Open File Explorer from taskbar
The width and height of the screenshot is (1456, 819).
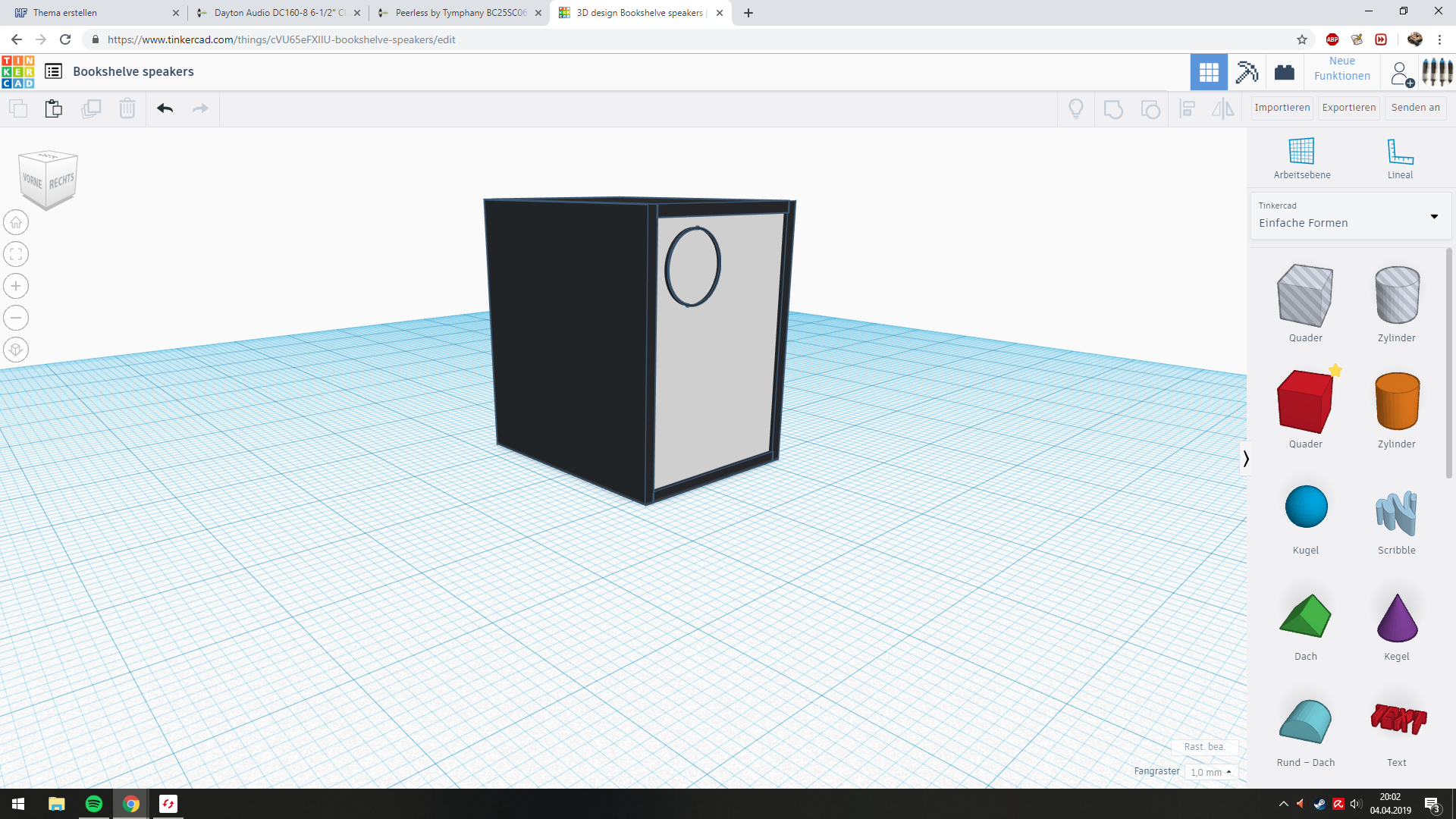point(57,804)
